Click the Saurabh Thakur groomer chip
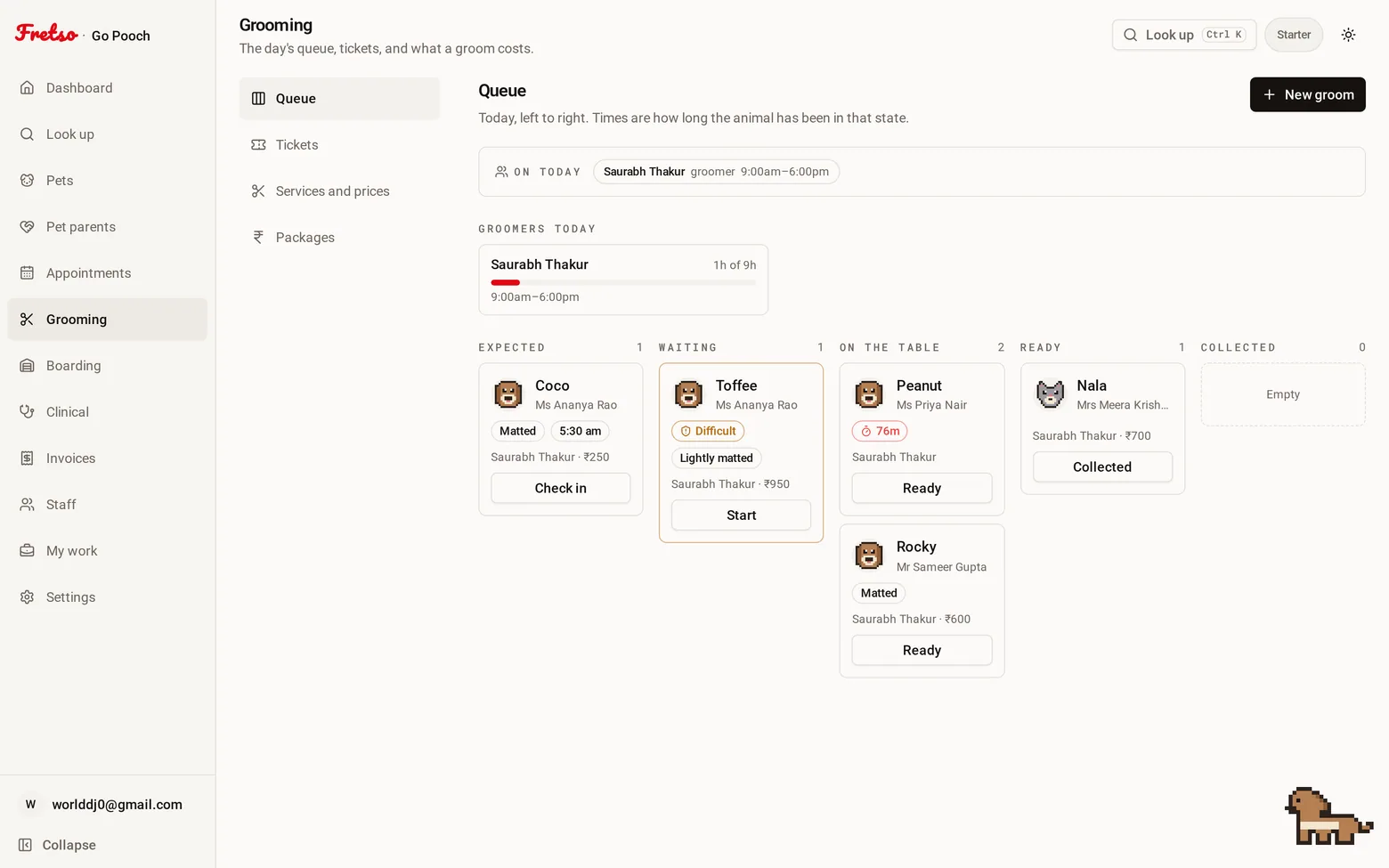1389x868 pixels. click(x=716, y=172)
